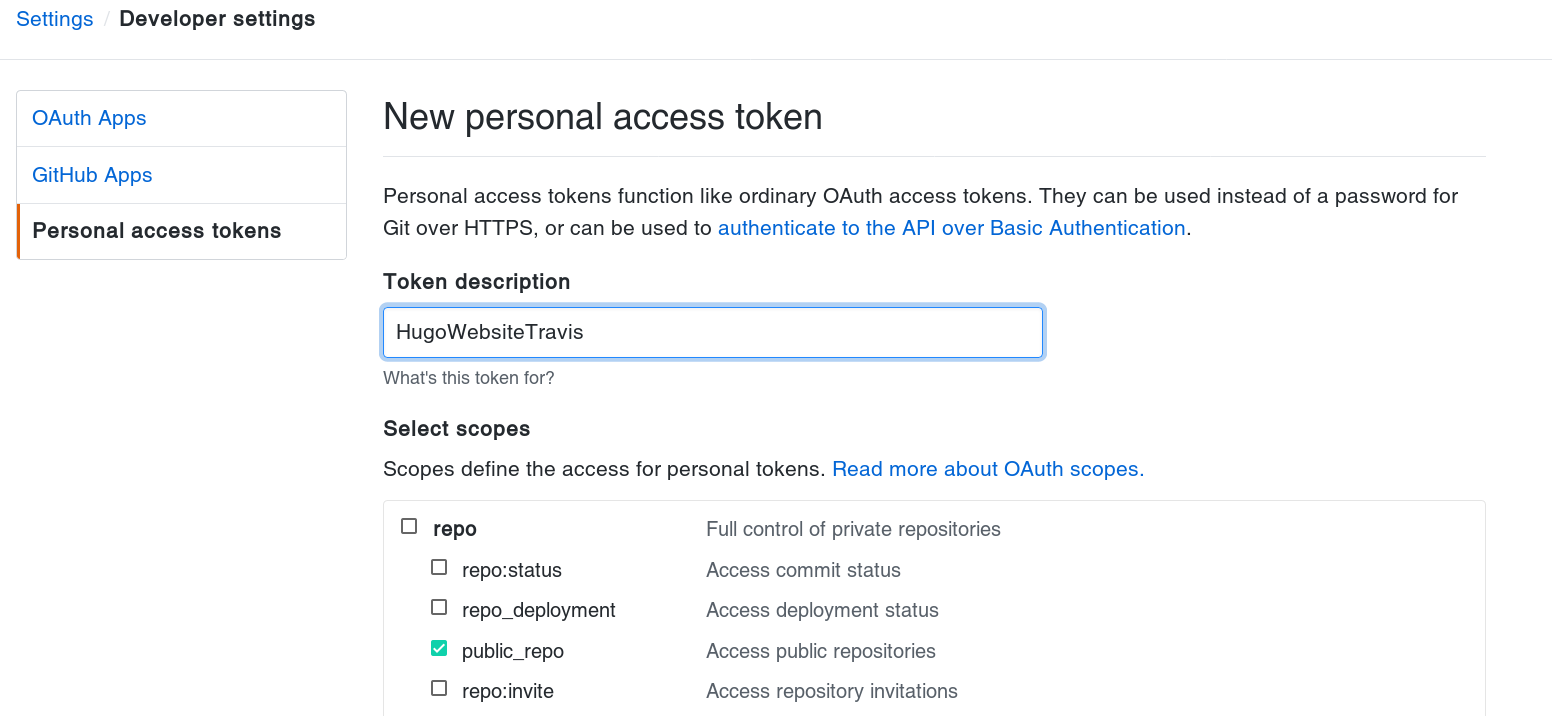Tick the repo_deployment scope checkbox
Image resolution: width=1552 pixels, height=716 pixels.
click(x=439, y=607)
